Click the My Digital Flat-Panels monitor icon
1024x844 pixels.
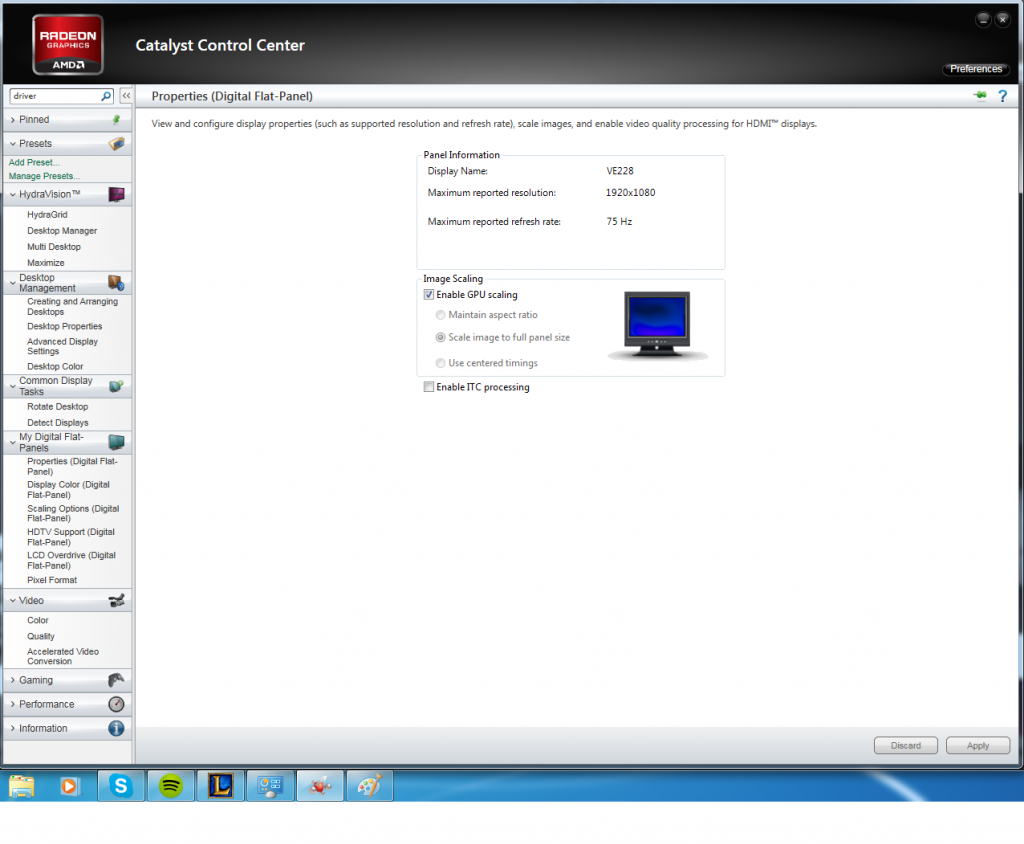116,442
